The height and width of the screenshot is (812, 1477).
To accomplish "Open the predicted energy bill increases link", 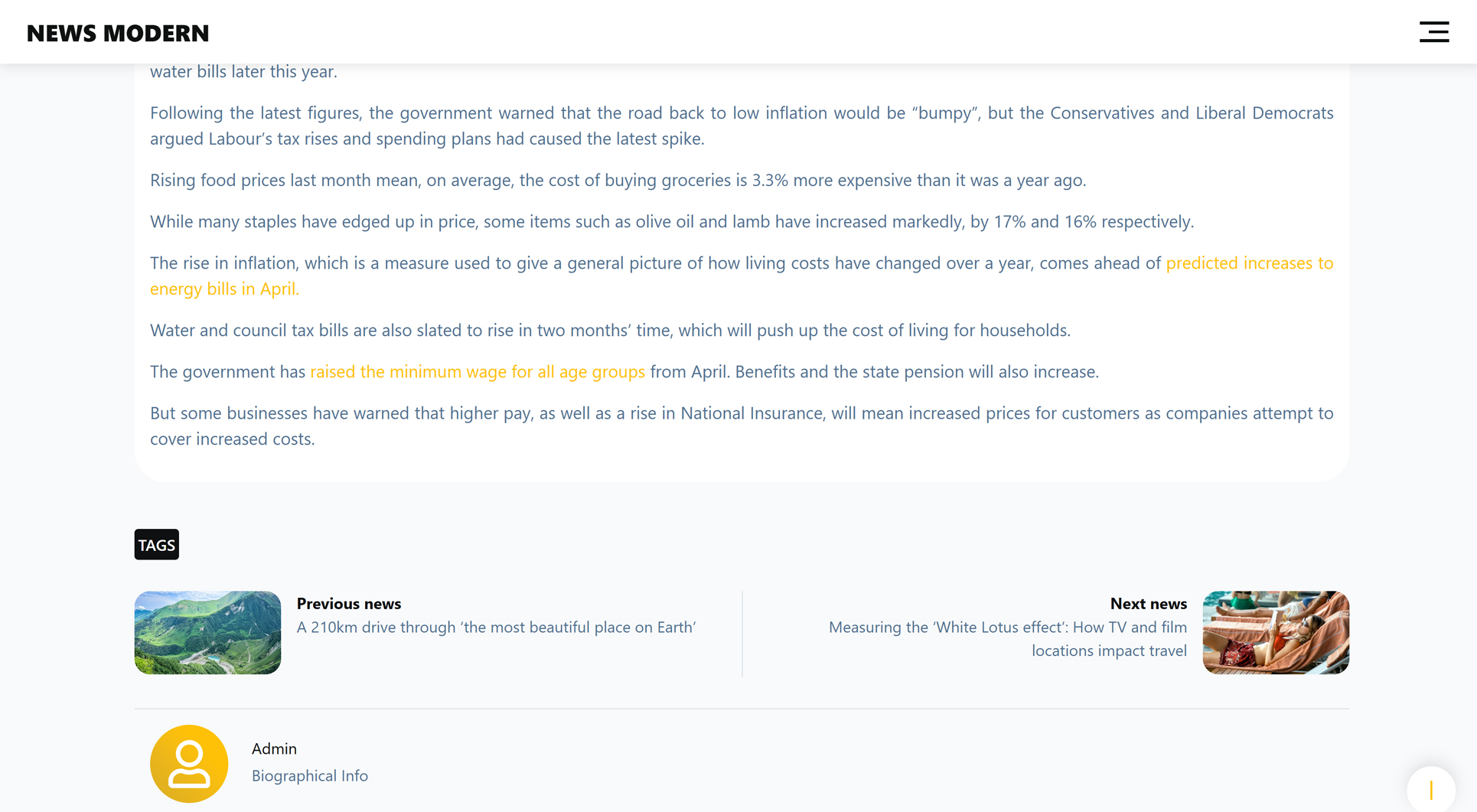I will pyautogui.click(x=1249, y=263).
